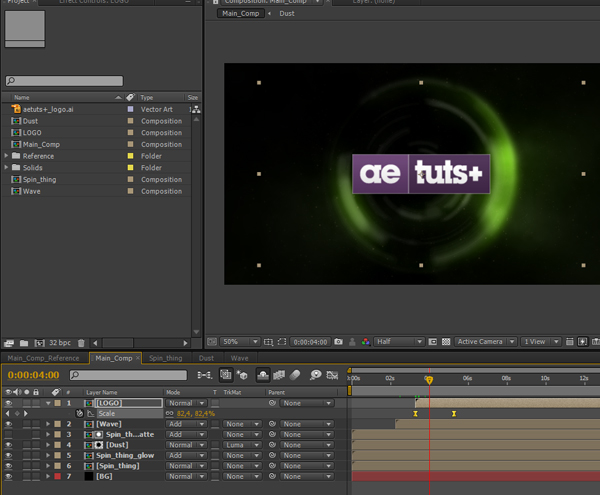Toggle mask and shape path visibility
Image resolution: width=600 pixels, height=495 pixels.
click(x=282, y=342)
